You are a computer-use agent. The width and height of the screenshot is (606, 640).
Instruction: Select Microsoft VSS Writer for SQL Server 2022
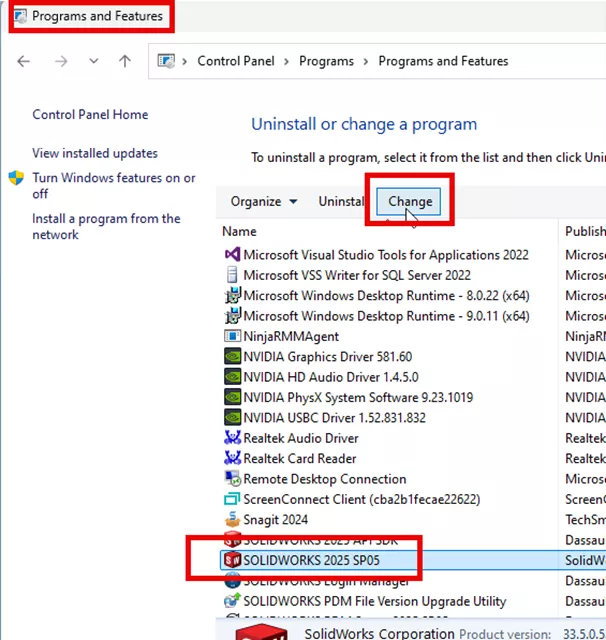tap(357, 276)
